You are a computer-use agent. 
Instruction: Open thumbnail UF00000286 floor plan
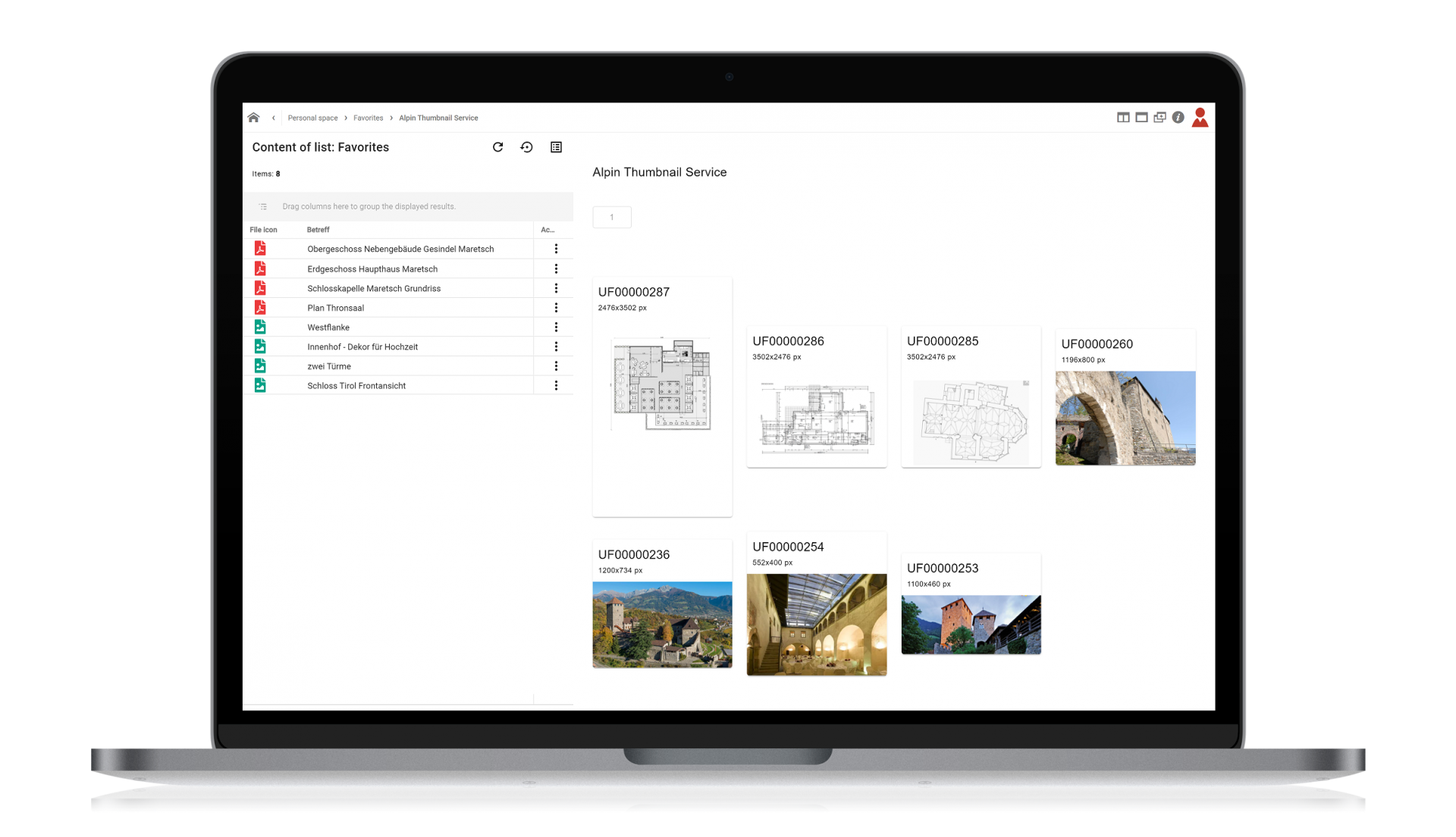tap(817, 397)
